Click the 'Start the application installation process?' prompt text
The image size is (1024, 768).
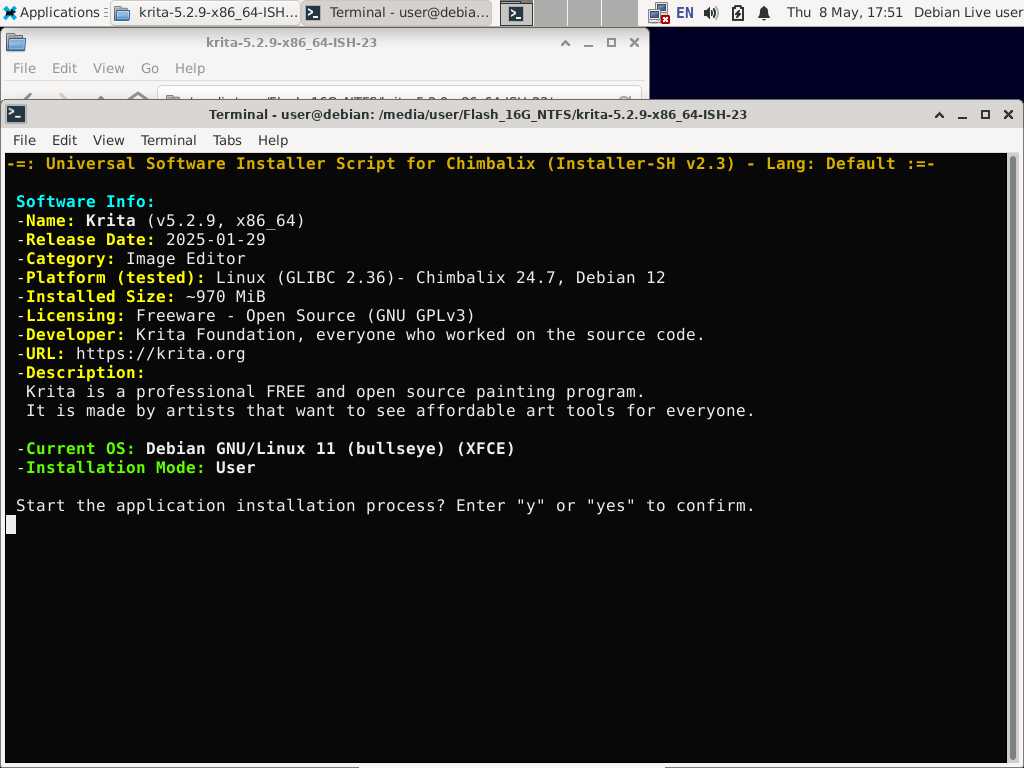385,505
